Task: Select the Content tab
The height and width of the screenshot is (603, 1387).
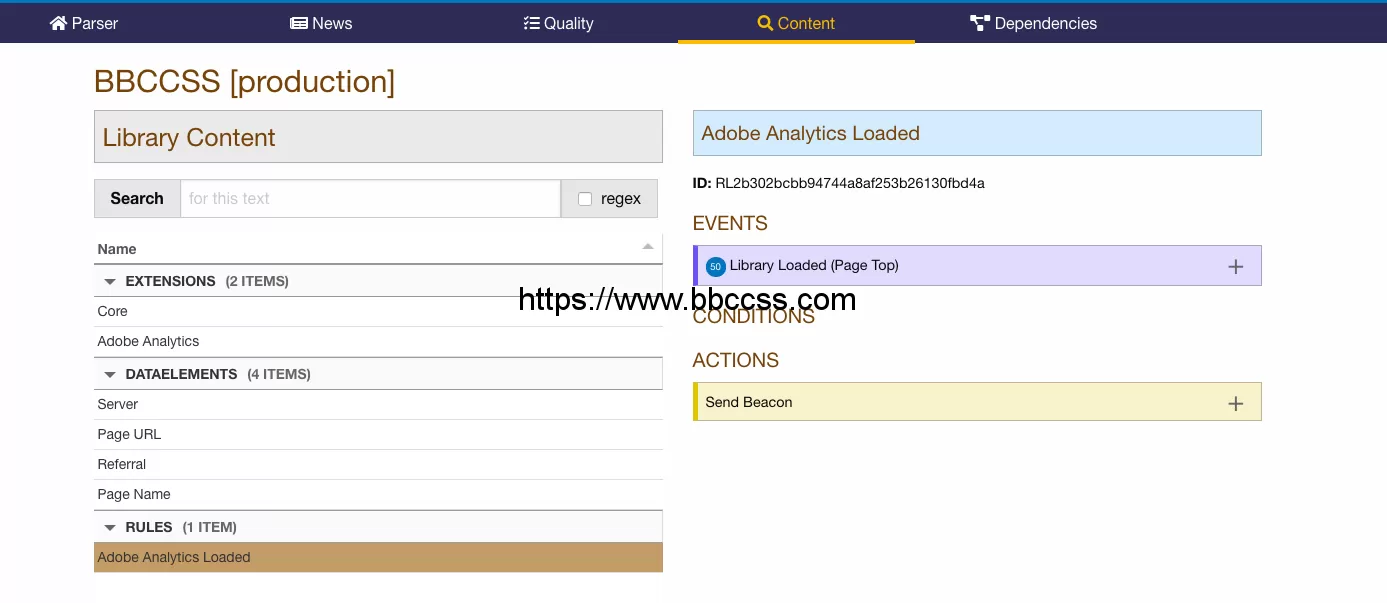Action: click(x=796, y=23)
